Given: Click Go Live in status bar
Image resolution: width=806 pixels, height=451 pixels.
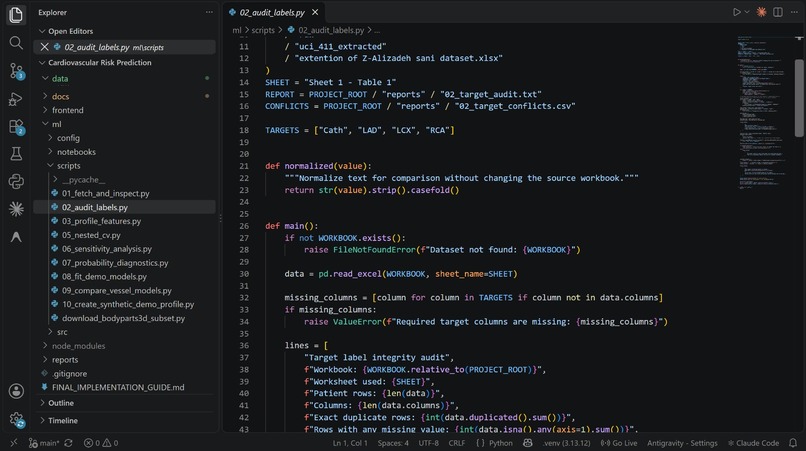Looking at the screenshot, I should tap(619, 443).
